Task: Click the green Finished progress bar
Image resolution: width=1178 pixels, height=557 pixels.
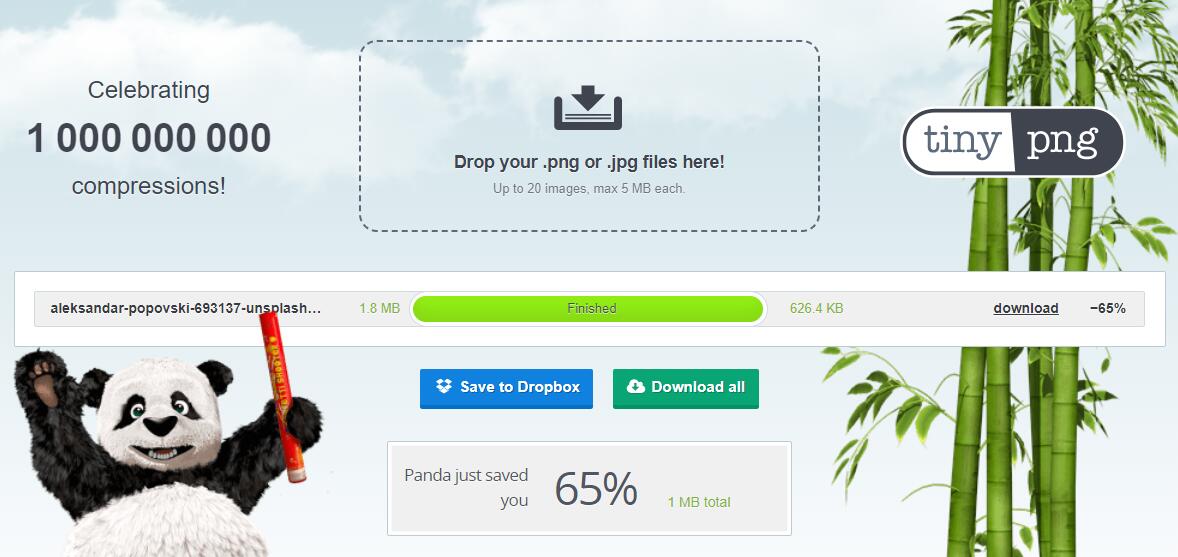Action: tap(588, 309)
